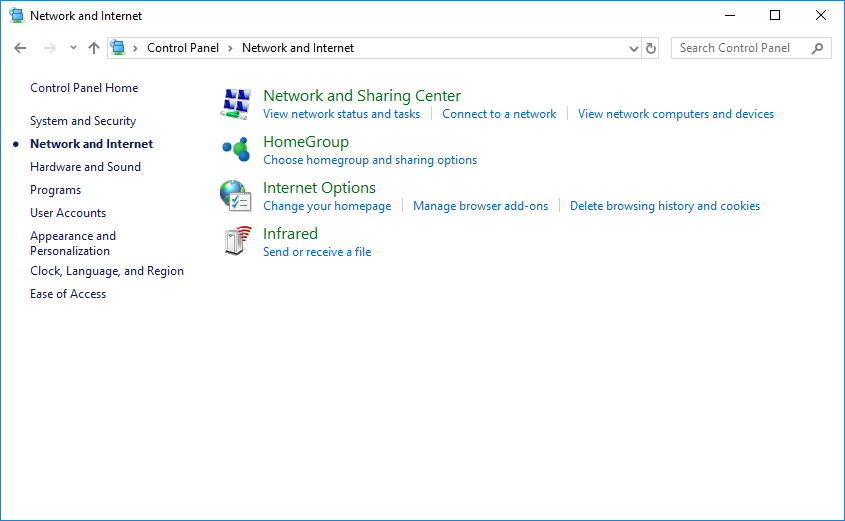
Task: Click the Network and Sharing Center icon
Action: click(x=236, y=103)
